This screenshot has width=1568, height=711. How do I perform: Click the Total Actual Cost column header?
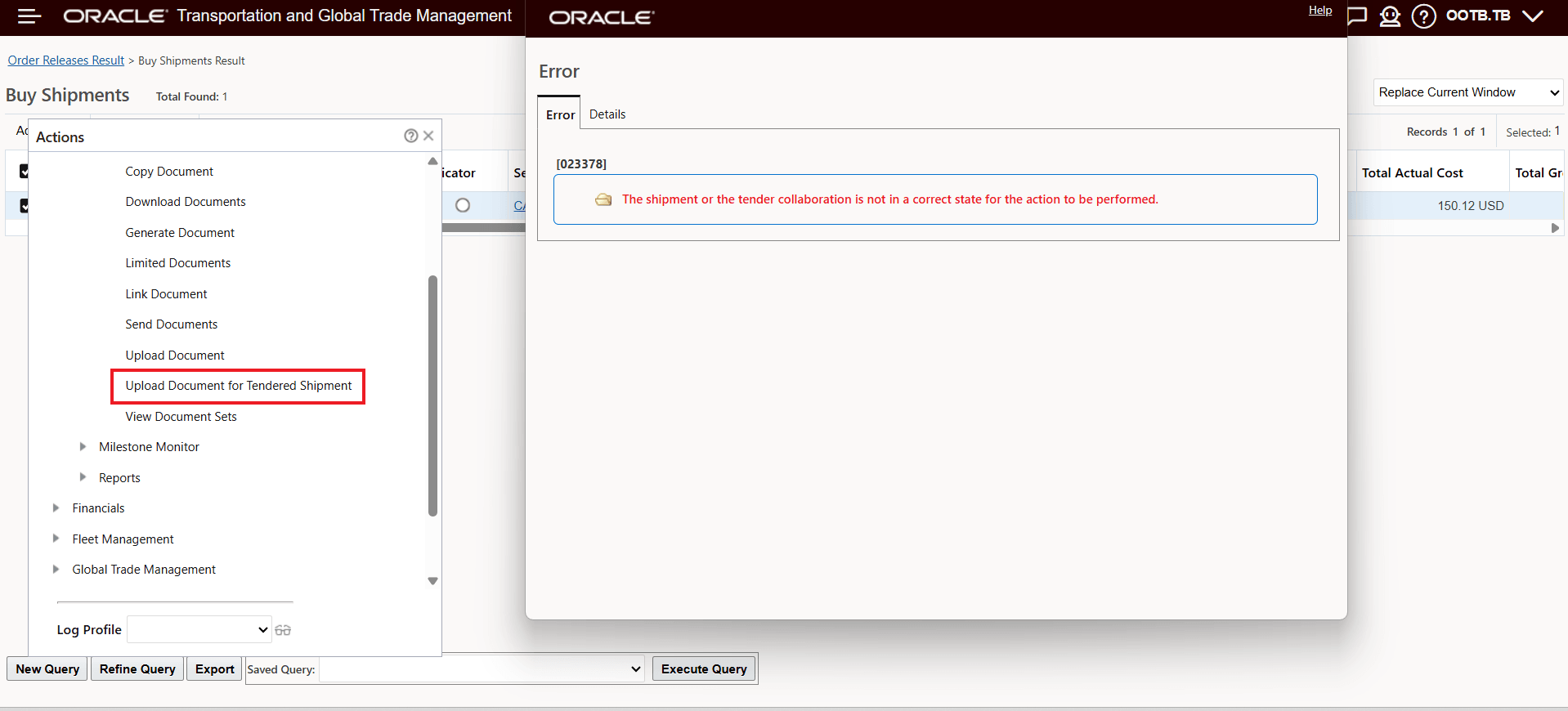1413,172
